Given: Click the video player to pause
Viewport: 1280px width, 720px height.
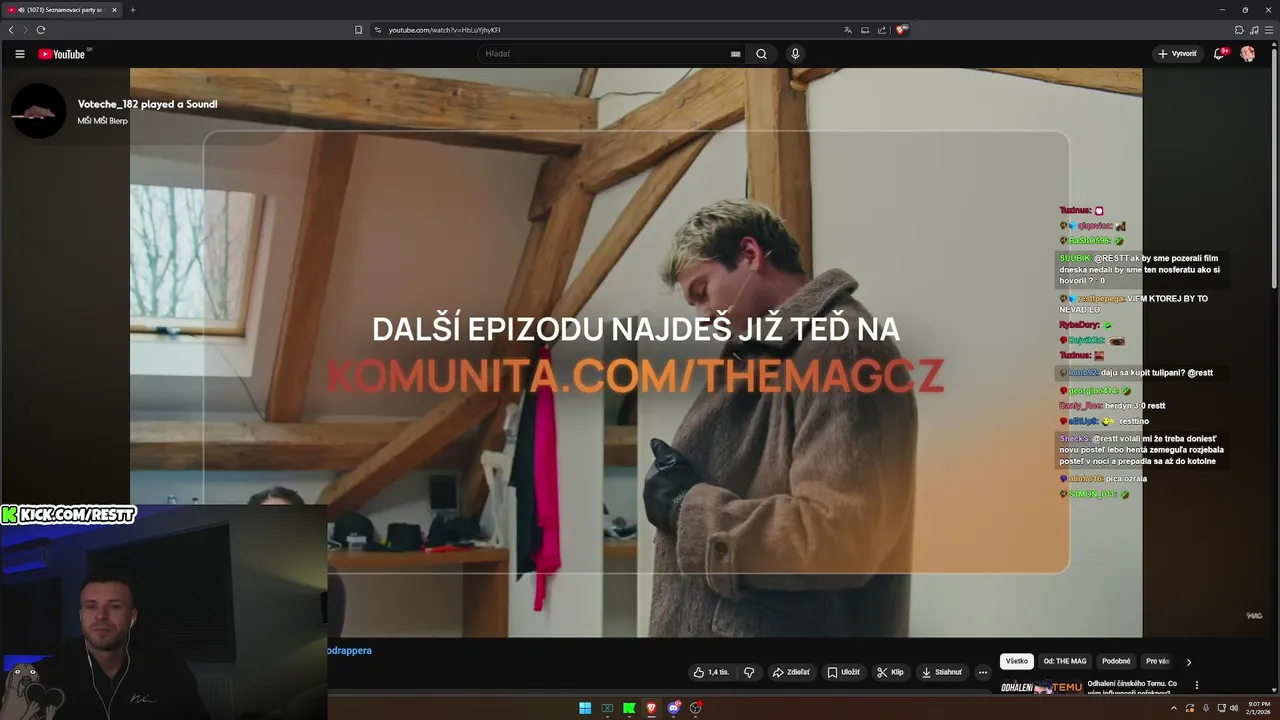Looking at the screenshot, I should tap(636, 352).
